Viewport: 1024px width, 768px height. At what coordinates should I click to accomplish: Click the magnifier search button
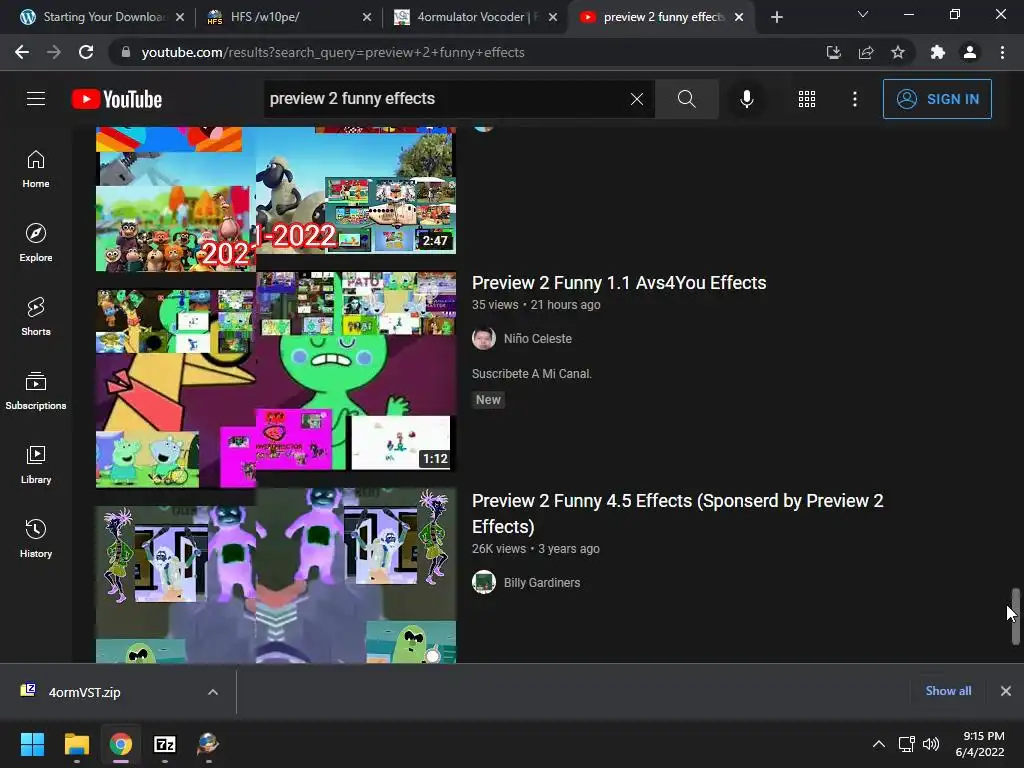coord(686,99)
